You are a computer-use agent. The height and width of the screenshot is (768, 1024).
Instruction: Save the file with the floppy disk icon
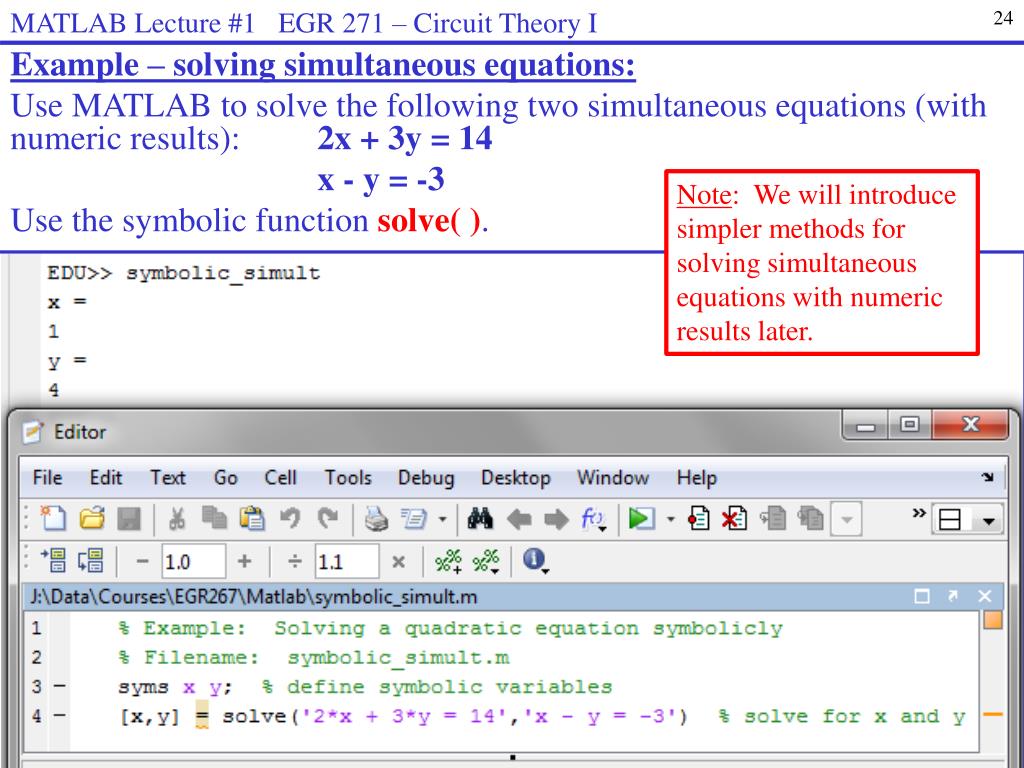[129, 520]
